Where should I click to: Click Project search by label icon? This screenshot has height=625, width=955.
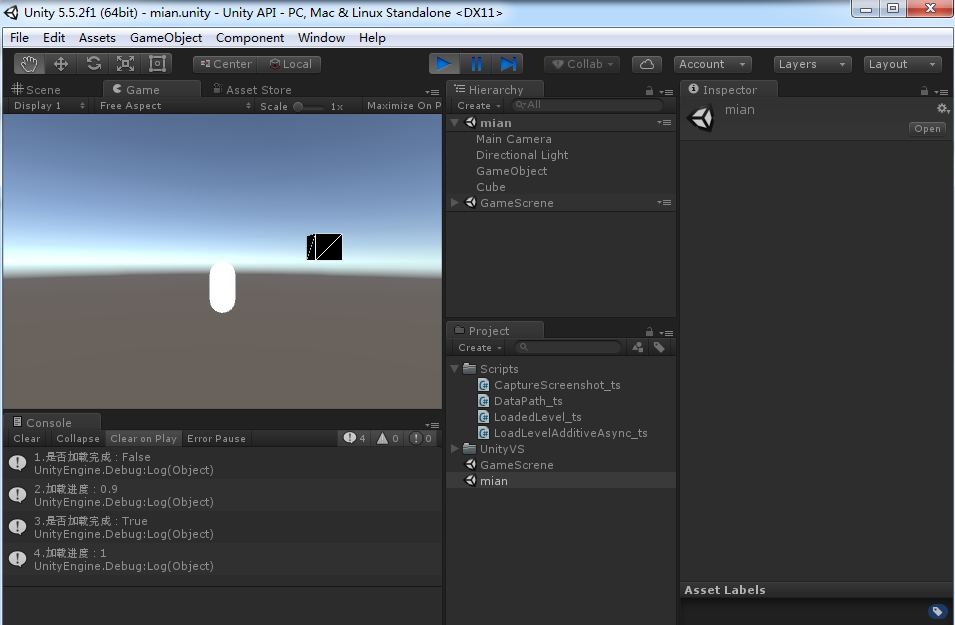(x=659, y=347)
